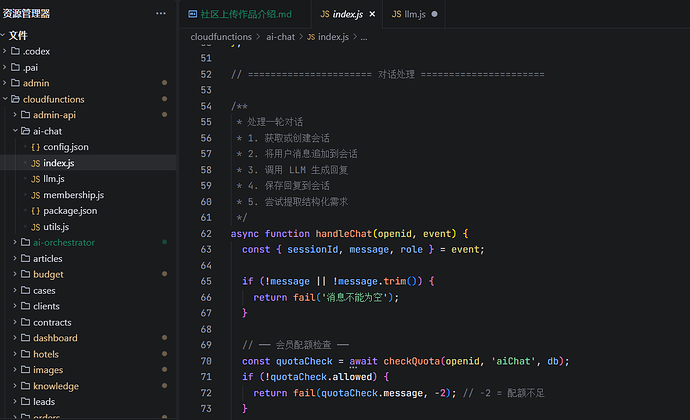This screenshot has height=420, width=690.
Task: Click the handleChat function name
Action: 344,234
